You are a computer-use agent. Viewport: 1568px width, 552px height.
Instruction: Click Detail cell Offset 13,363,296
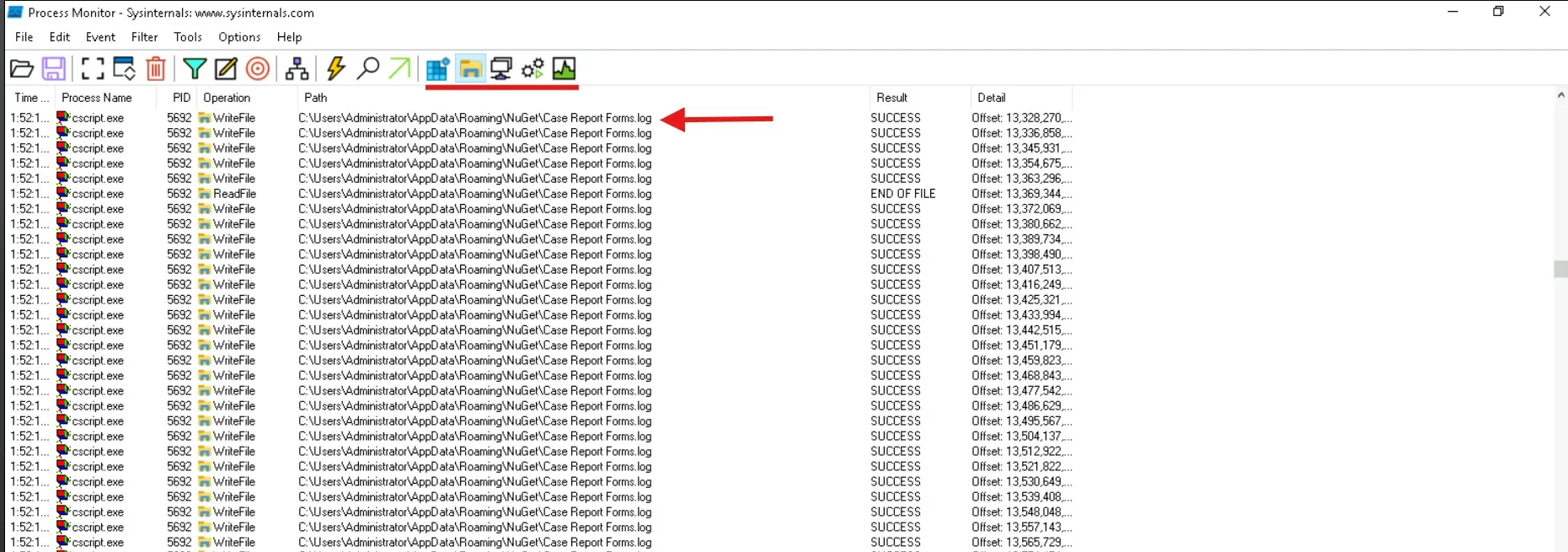[x=1022, y=179]
